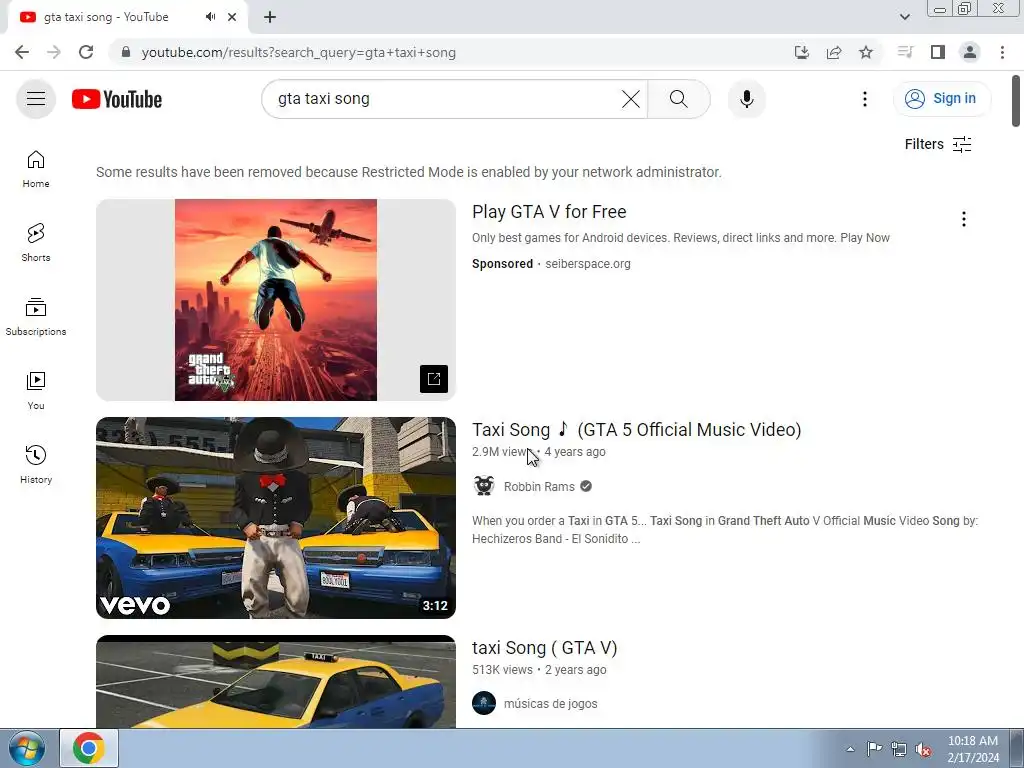Open You section in sidebar
This screenshot has width=1024, height=768.
[x=36, y=391]
